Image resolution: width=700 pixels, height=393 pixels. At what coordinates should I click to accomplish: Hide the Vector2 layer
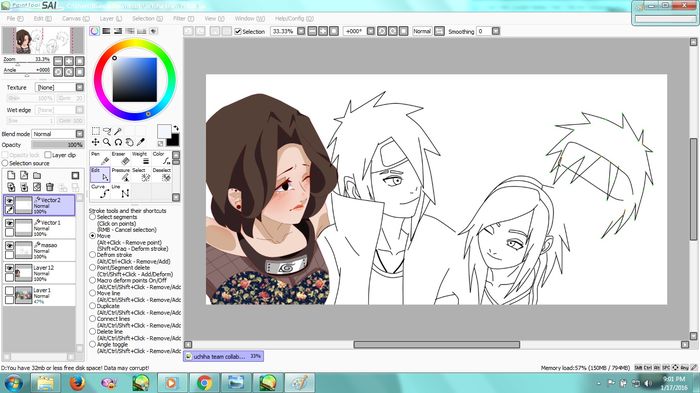coord(9,201)
